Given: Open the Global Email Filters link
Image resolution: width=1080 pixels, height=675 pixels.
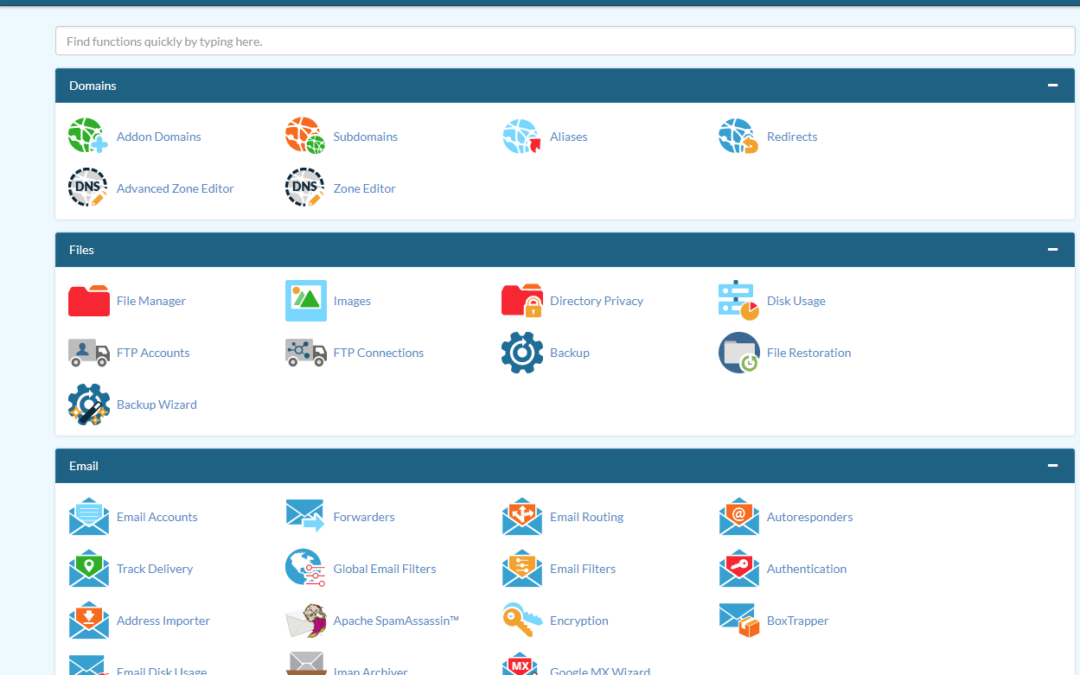Looking at the screenshot, I should (384, 568).
